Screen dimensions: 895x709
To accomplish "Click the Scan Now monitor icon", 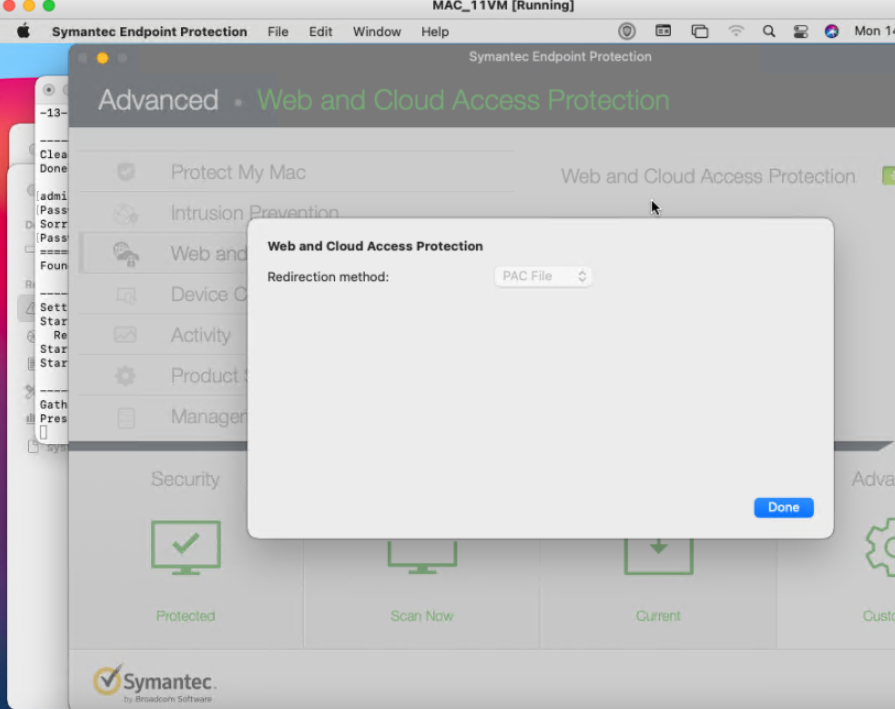I will coord(422,557).
